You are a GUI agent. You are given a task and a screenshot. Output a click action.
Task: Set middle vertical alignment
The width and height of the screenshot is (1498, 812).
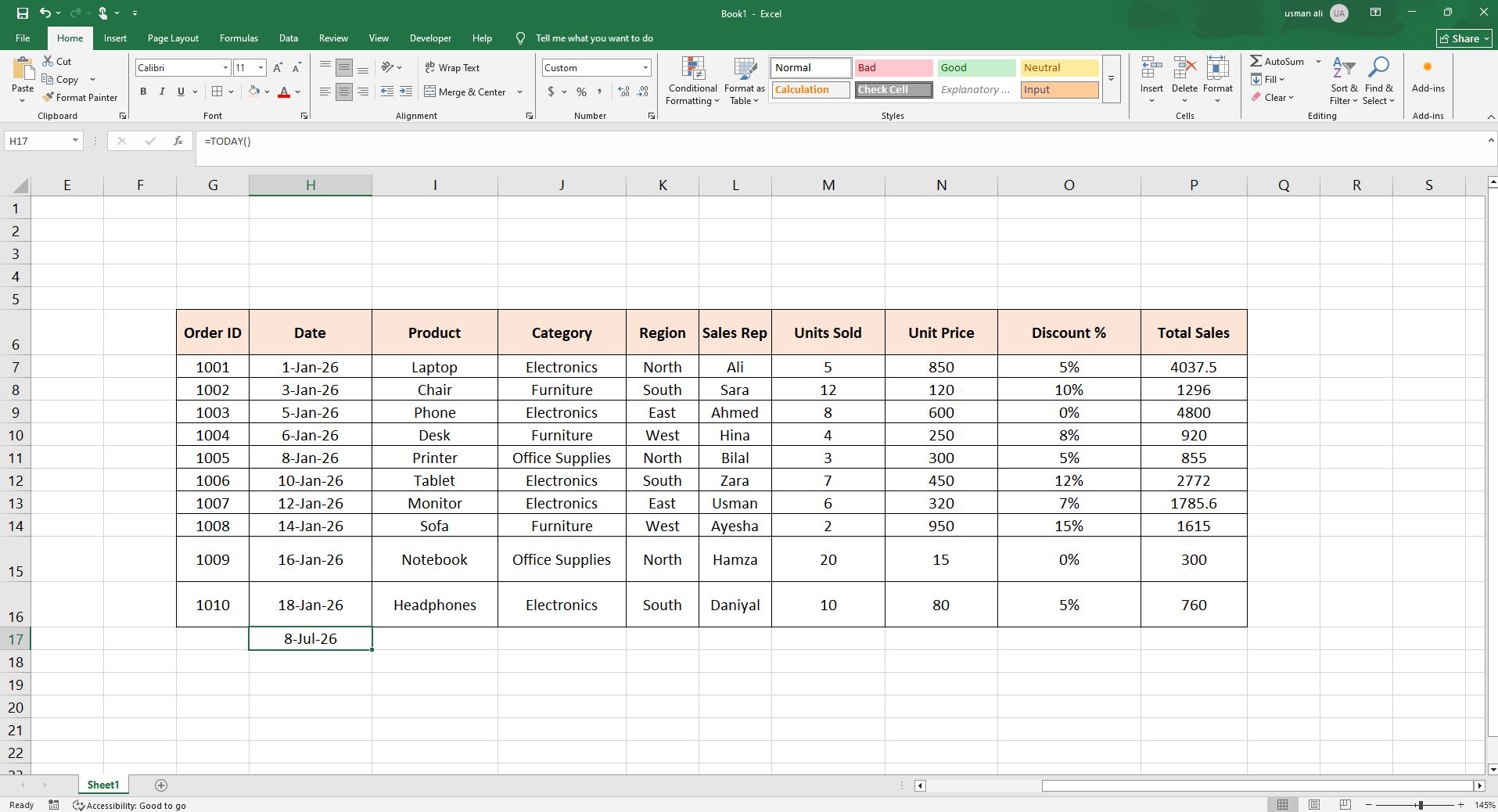click(x=344, y=68)
